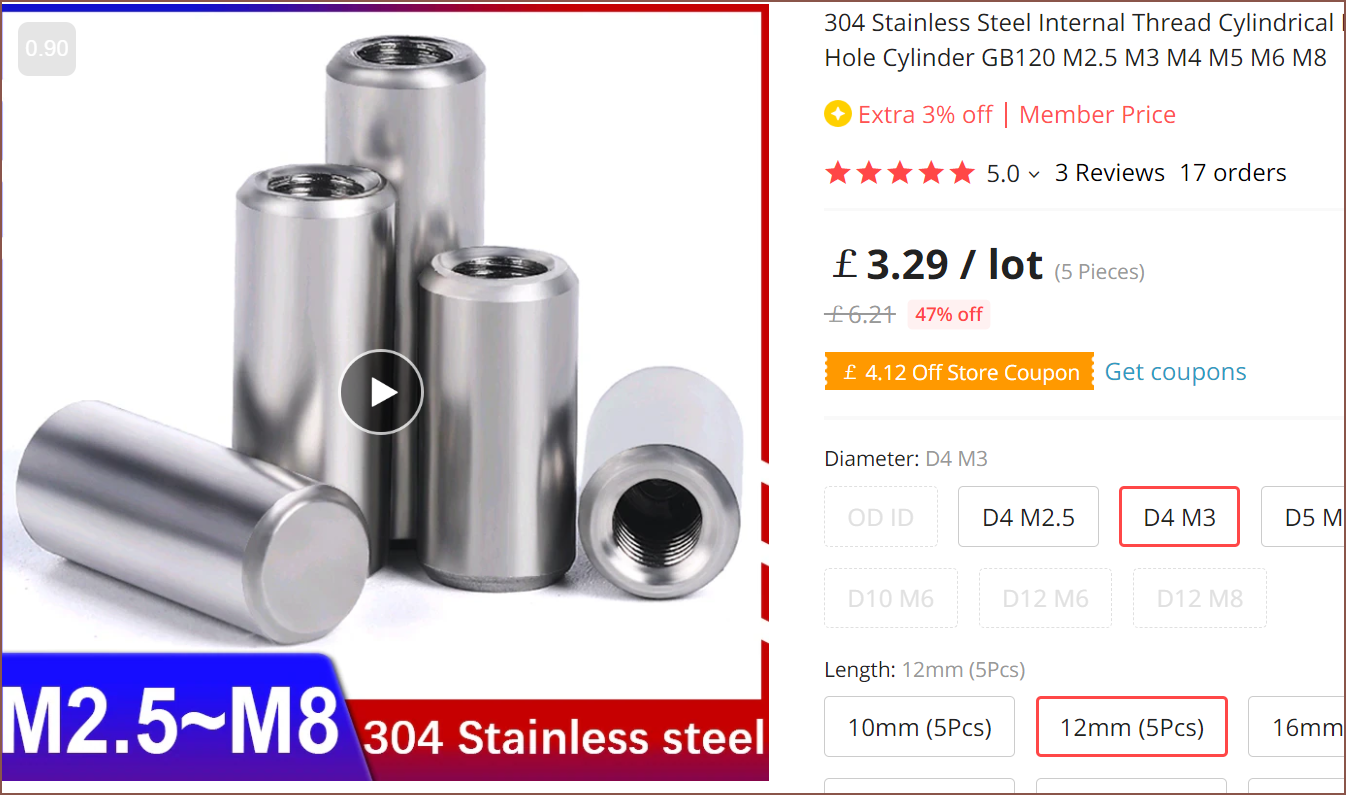The width and height of the screenshot is (1346, 795).
Task: Select the D4 M3 diameter option
Action: click(x=1179, y=517)
